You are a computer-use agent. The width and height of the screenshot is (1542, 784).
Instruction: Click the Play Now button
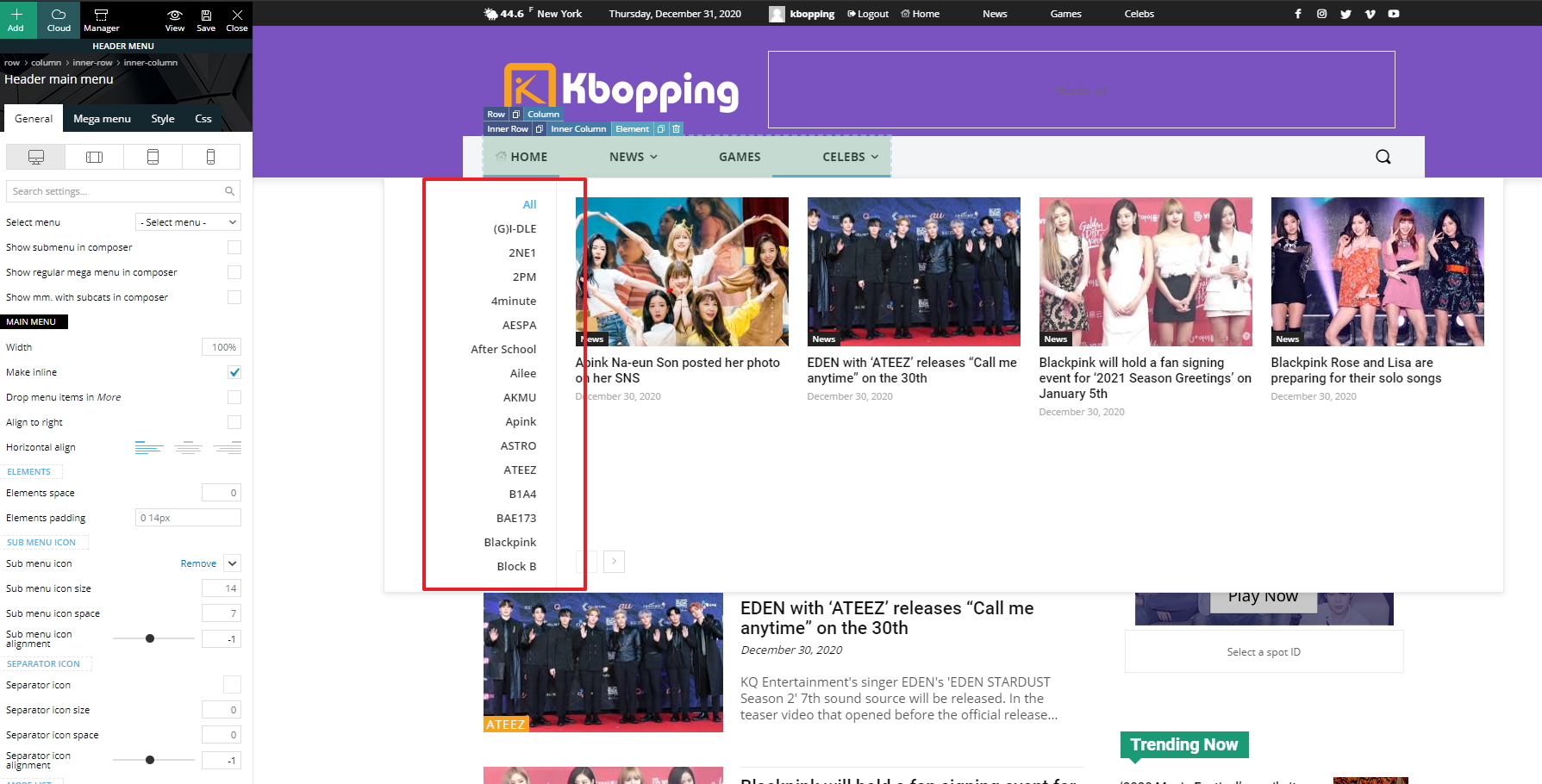(1264, 597)
